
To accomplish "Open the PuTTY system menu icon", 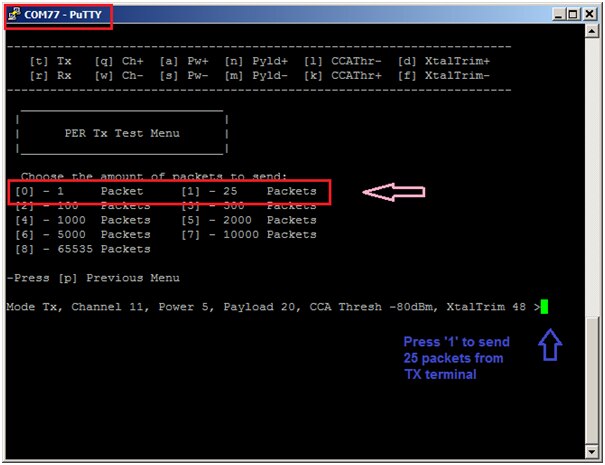I will coord(14,14).
